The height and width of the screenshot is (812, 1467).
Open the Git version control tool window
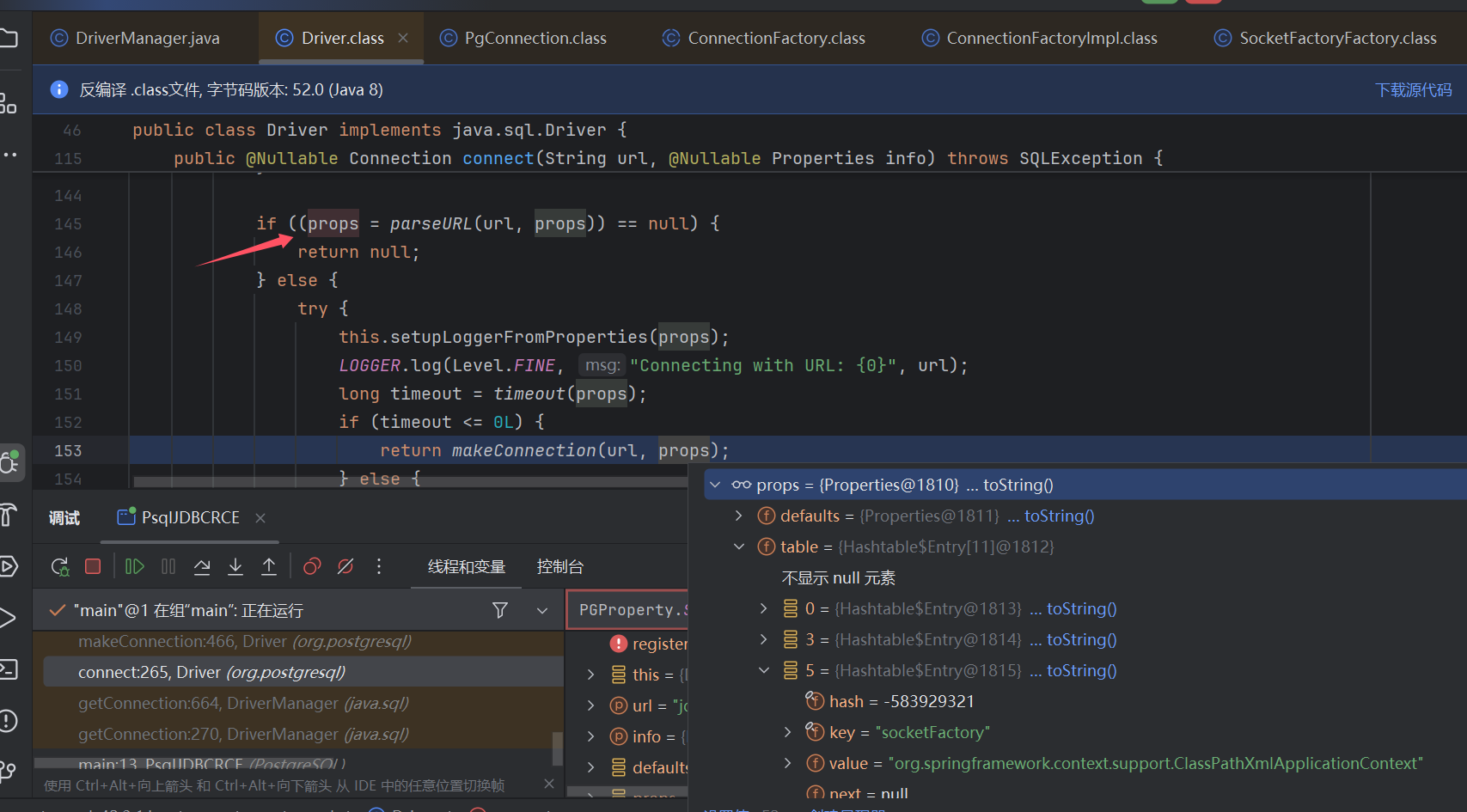[x=7, y=771]
